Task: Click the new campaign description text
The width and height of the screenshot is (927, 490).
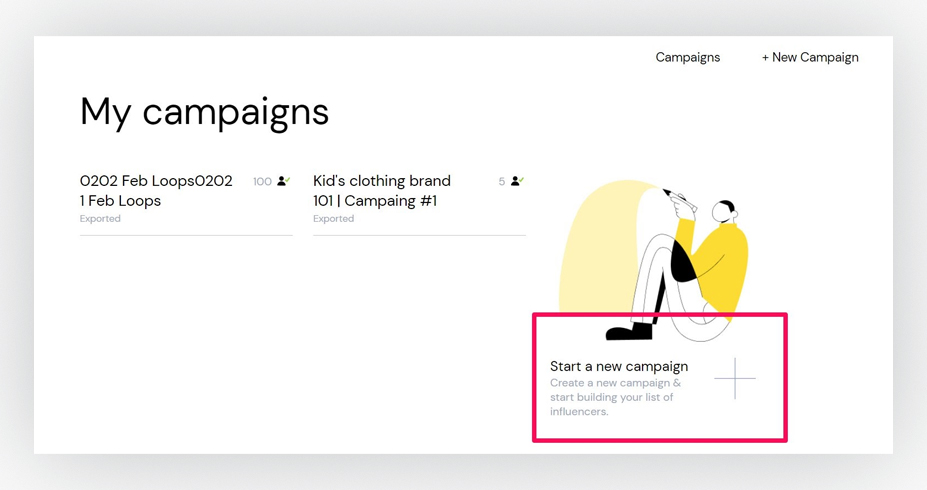Action: point(615,397)
